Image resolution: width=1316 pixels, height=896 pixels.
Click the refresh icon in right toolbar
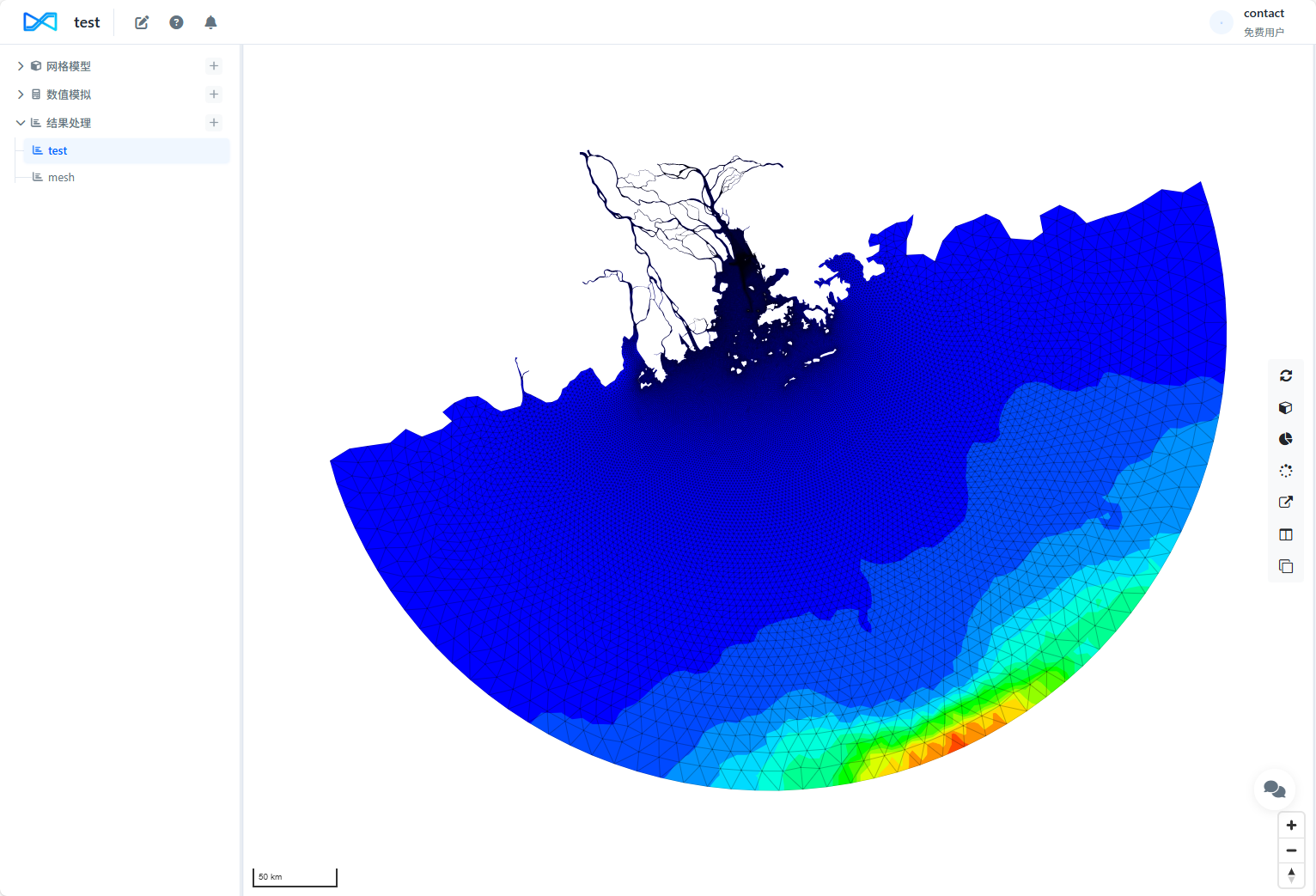1286,375
